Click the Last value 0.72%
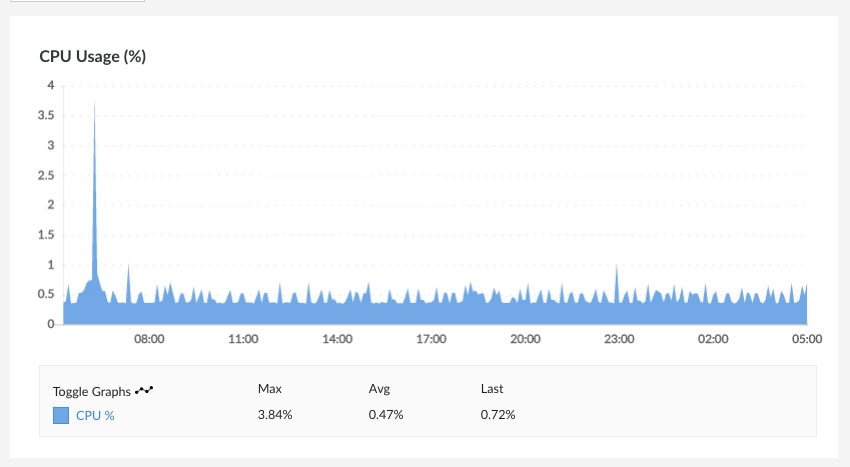The image size is (850, 467). click(x=498, y=415)
